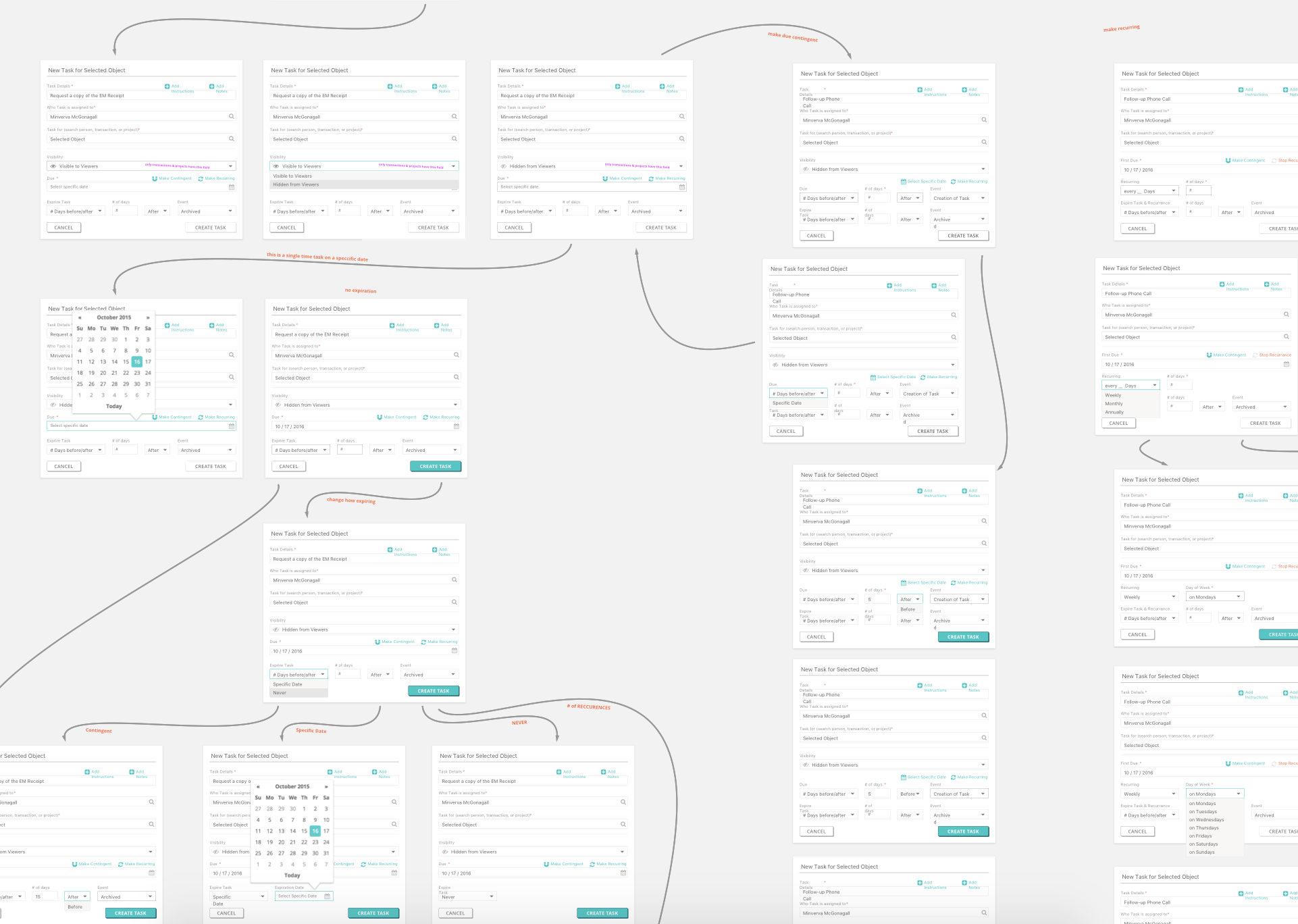
Task: Click calendar icon inside 'Select Specific Date' expiration field
Action: point(328,896)
